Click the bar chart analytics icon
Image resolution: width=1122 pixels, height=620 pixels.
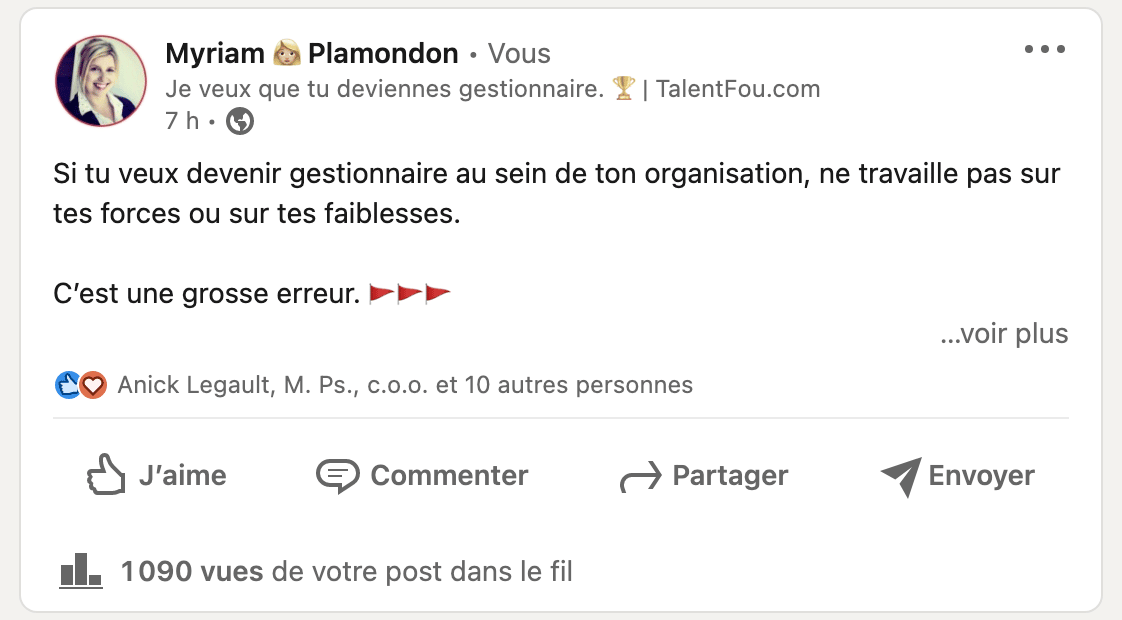point(80,571)
